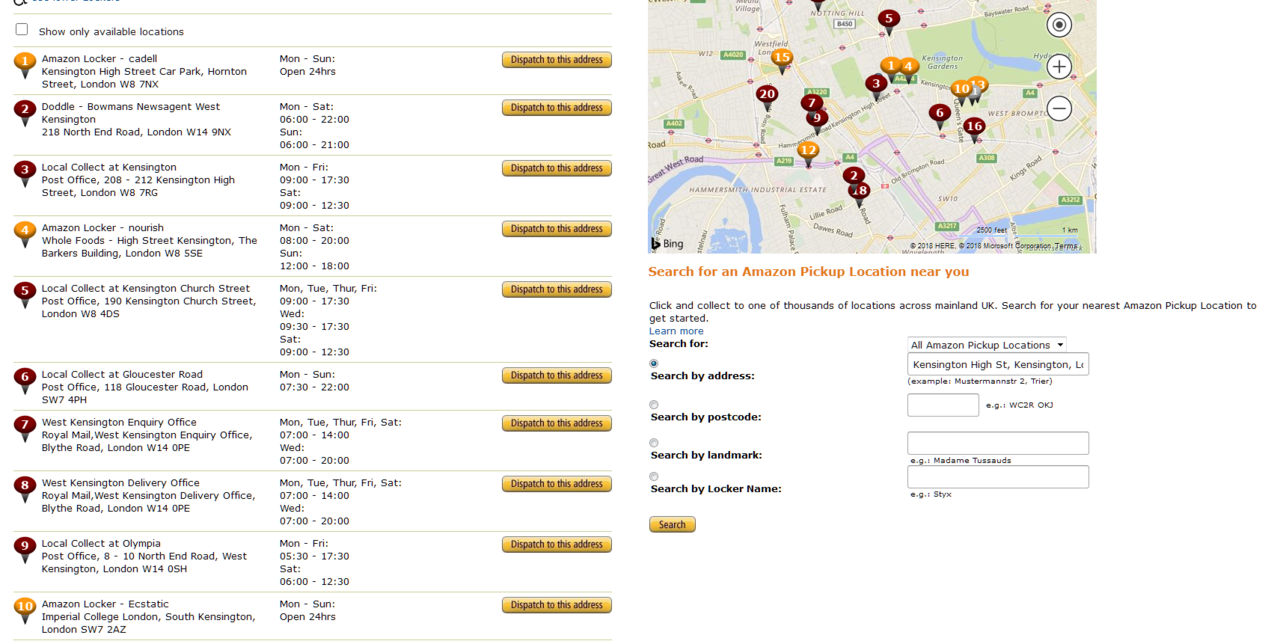
Task: Dispatch to Doddle Bowmans Newsagent address
Action: click(x=557, y=108)
